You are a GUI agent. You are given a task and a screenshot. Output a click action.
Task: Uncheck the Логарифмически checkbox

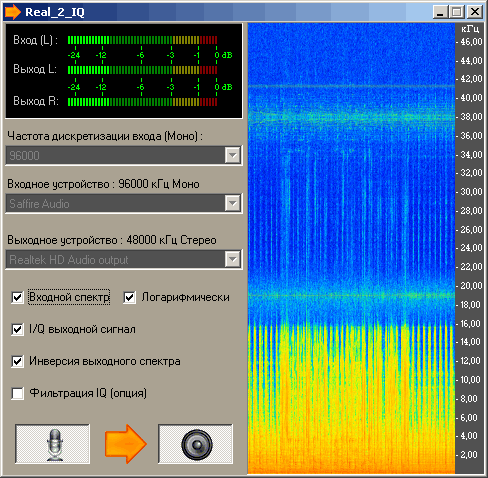(x=130, y=297)
